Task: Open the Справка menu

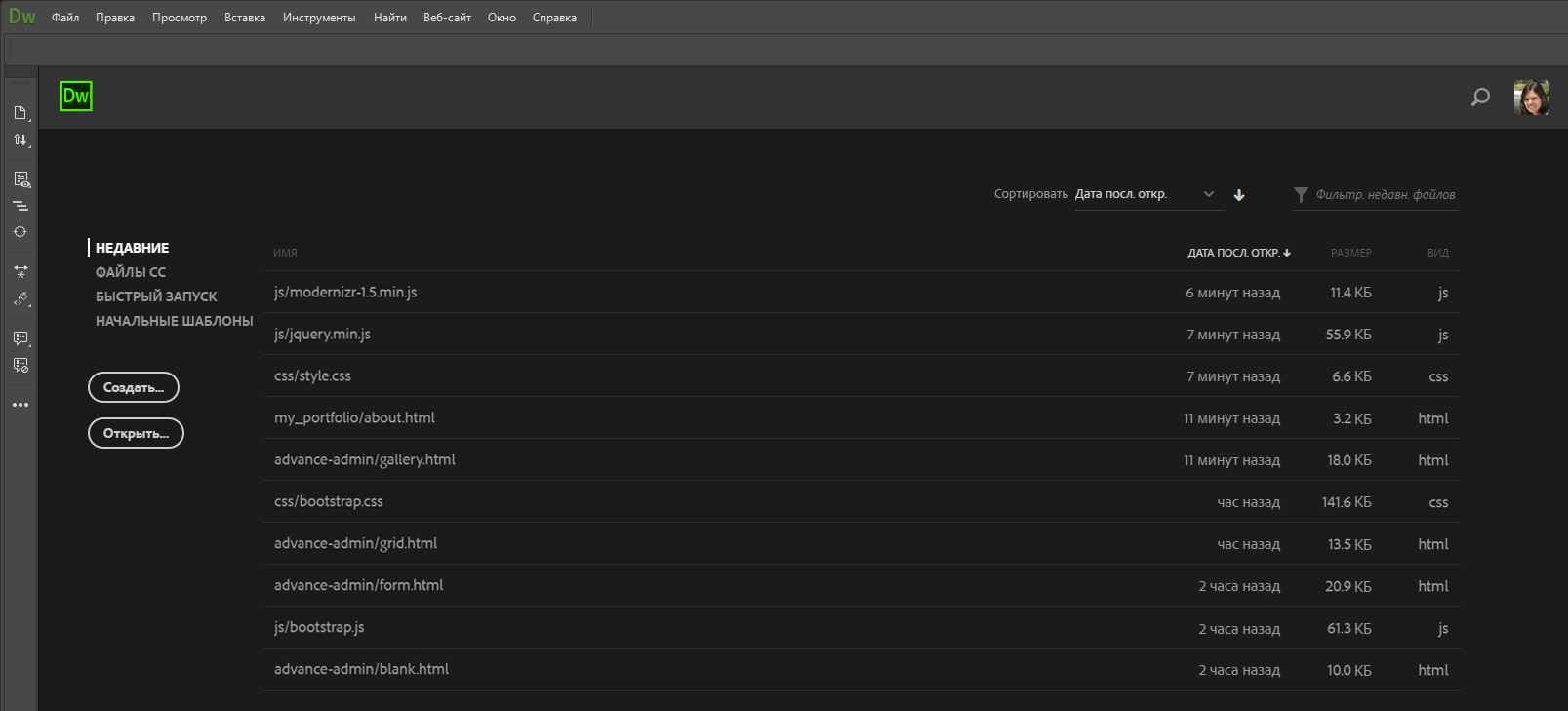Action: [x=554, y=18]
